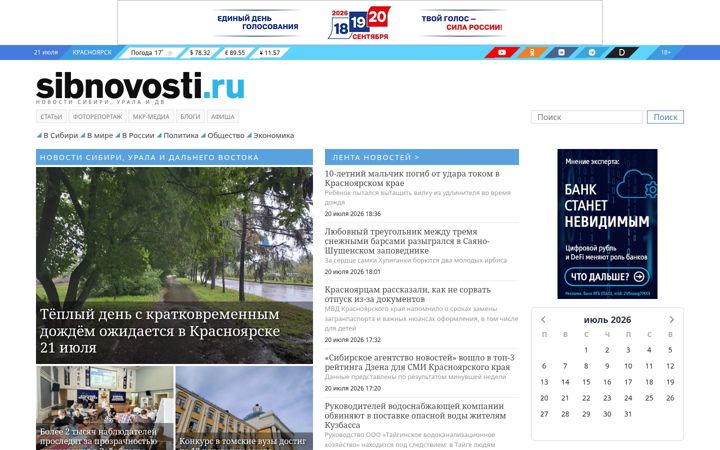Viewport: 720px width, 450px height.
Task: Open the Dzen black D icon
Action: point(622,52)
